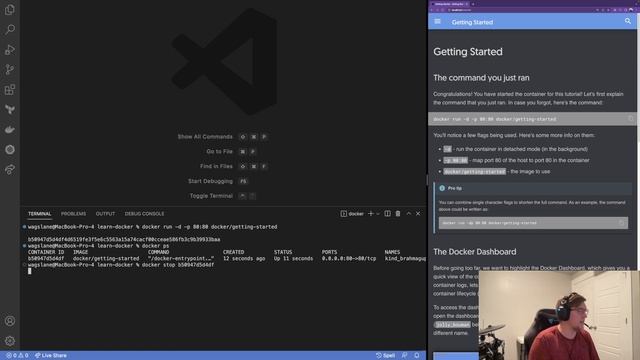This screenshot has width=640, height=360.
Task: Kill the terminal with the trash icon
Action: 398,213
